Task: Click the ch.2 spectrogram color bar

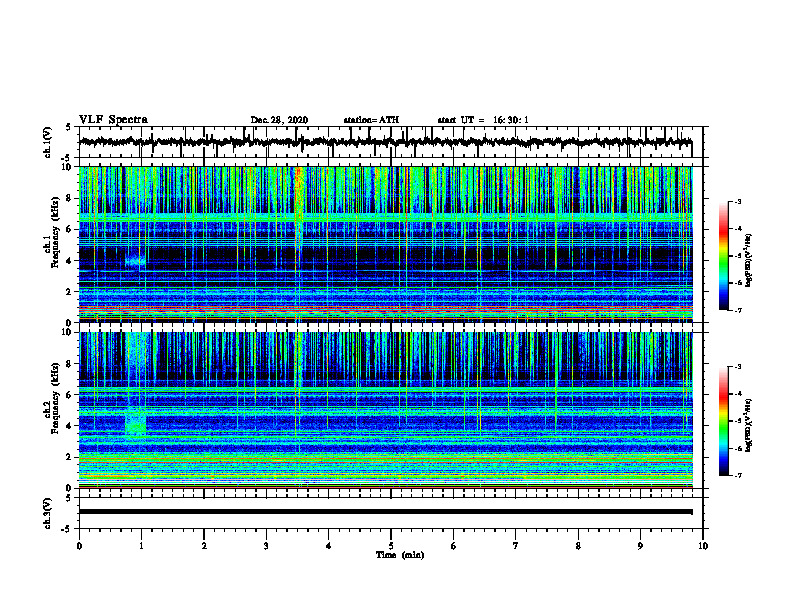Action: [724, 421]
